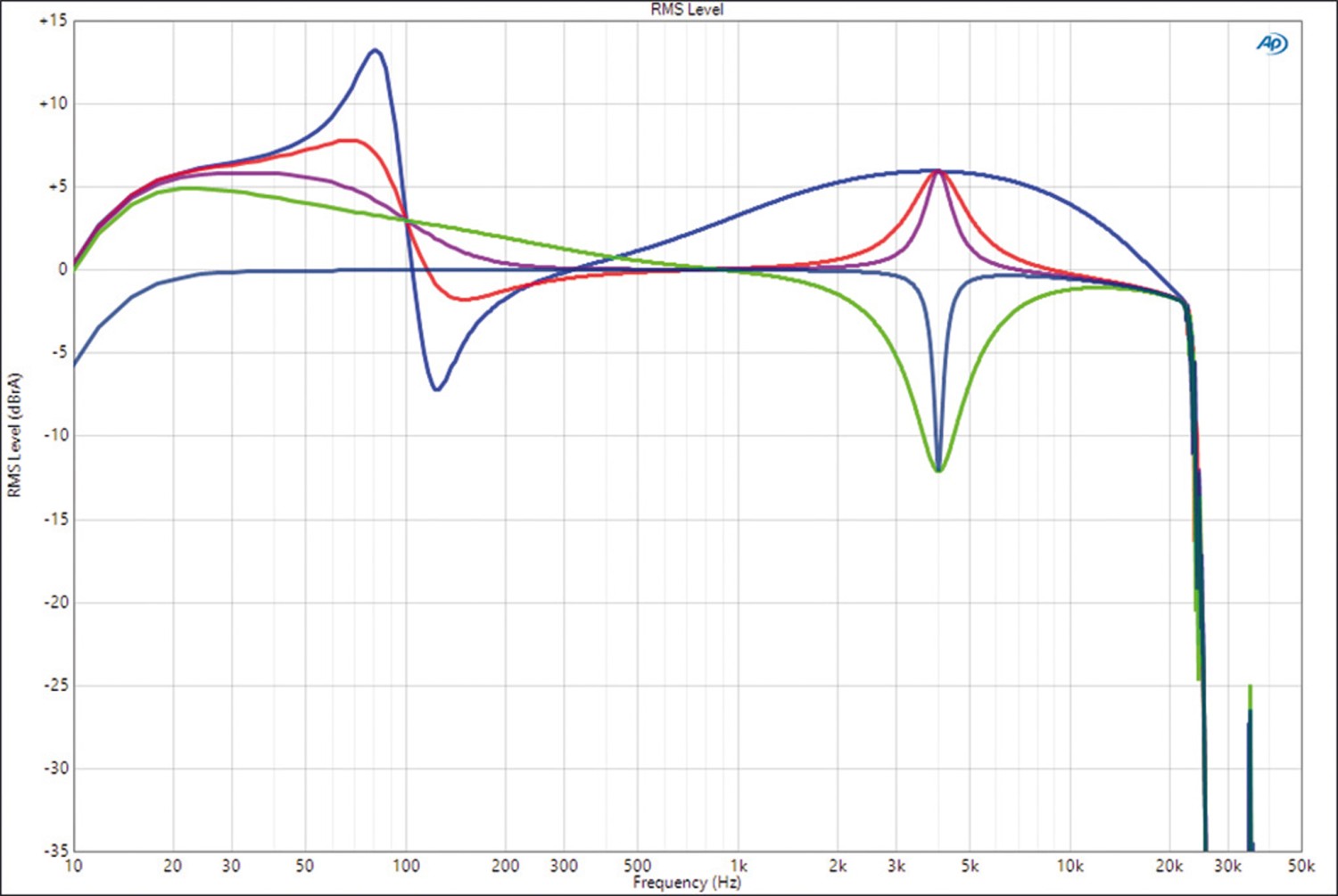Click the 'RMS Level' graph title
The width and height of the screenshot is (1338, 896).
tap(687, 10)
